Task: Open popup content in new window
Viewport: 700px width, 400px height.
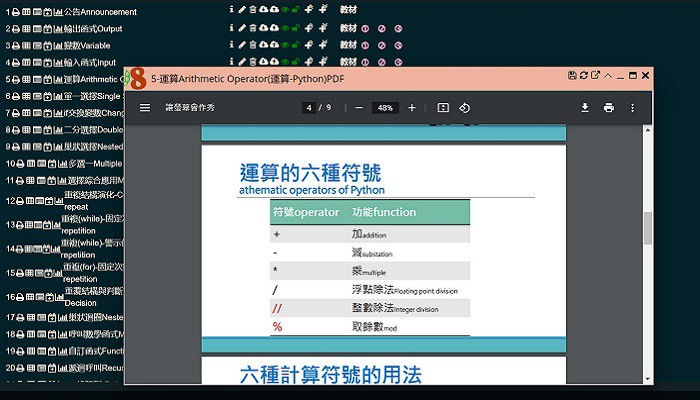Action: click(595, 75)
